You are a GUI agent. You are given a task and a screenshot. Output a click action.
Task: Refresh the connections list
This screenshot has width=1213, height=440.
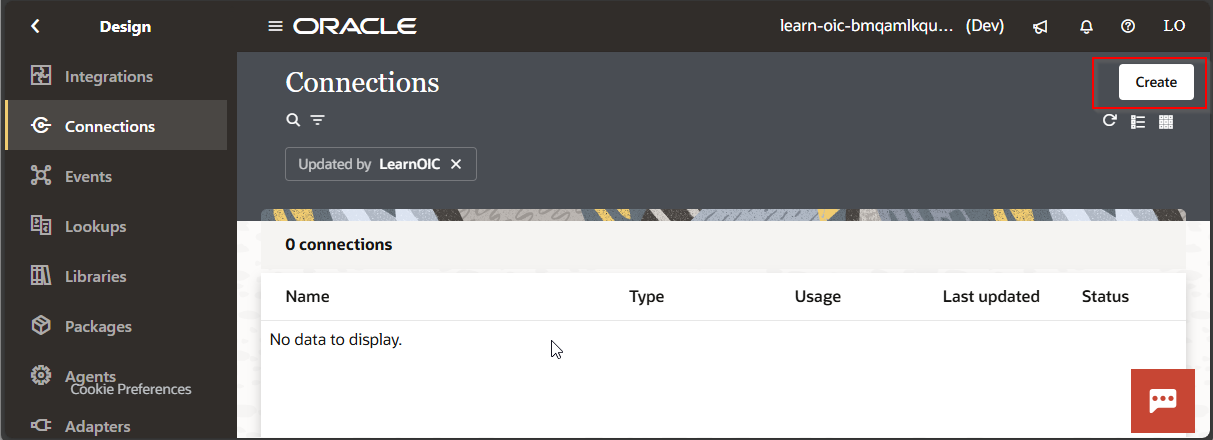point(1109,121)
